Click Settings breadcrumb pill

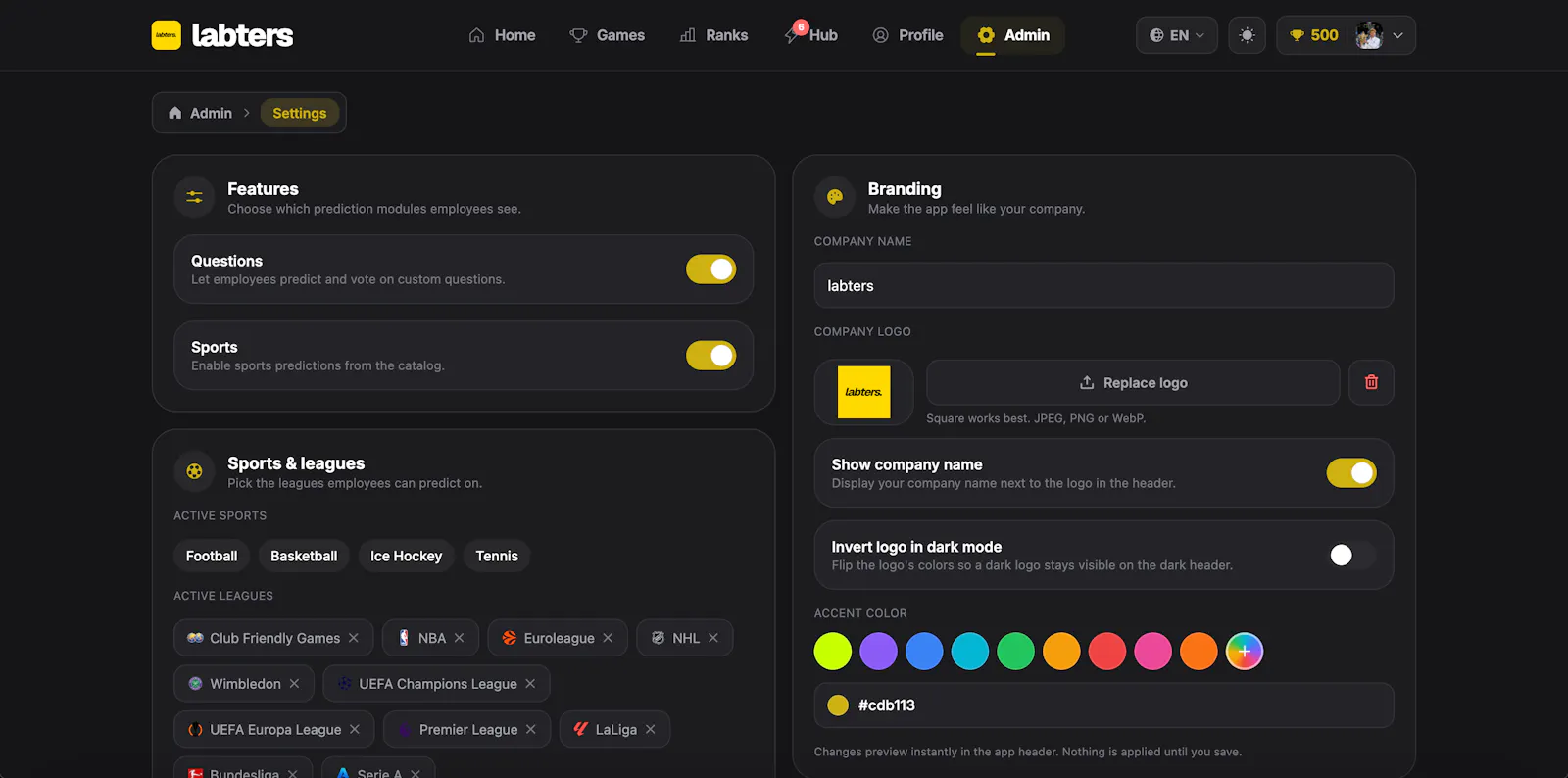point(300,113)
